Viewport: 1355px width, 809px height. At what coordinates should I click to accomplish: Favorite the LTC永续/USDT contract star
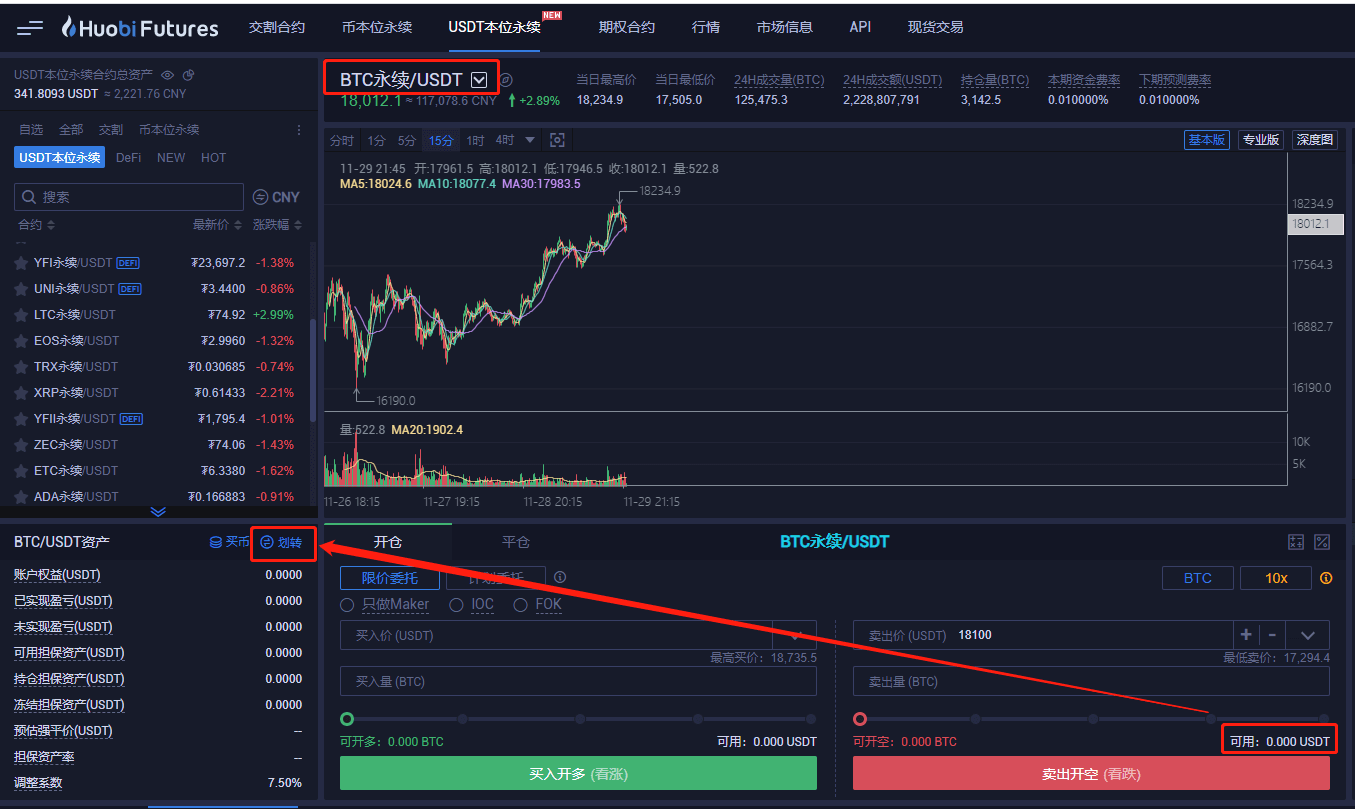(20, 315)
